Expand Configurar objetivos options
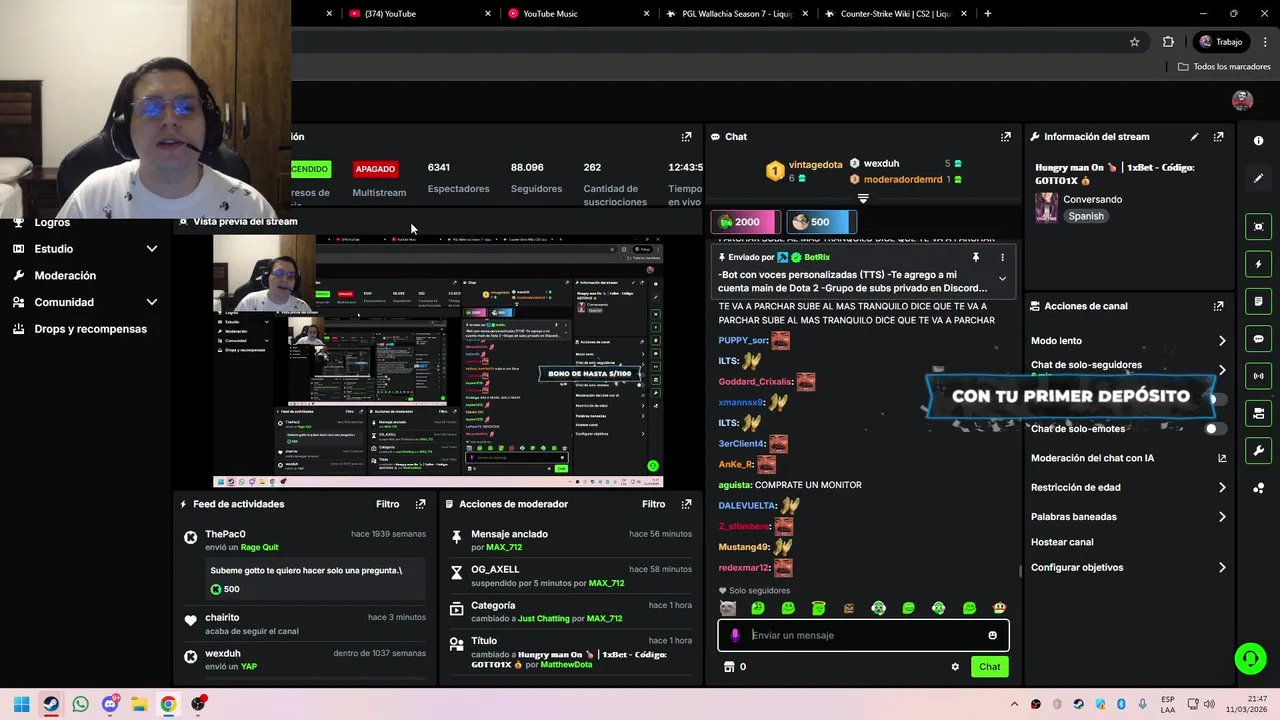Screen dimensions: 1280x720 (1222, 568)
